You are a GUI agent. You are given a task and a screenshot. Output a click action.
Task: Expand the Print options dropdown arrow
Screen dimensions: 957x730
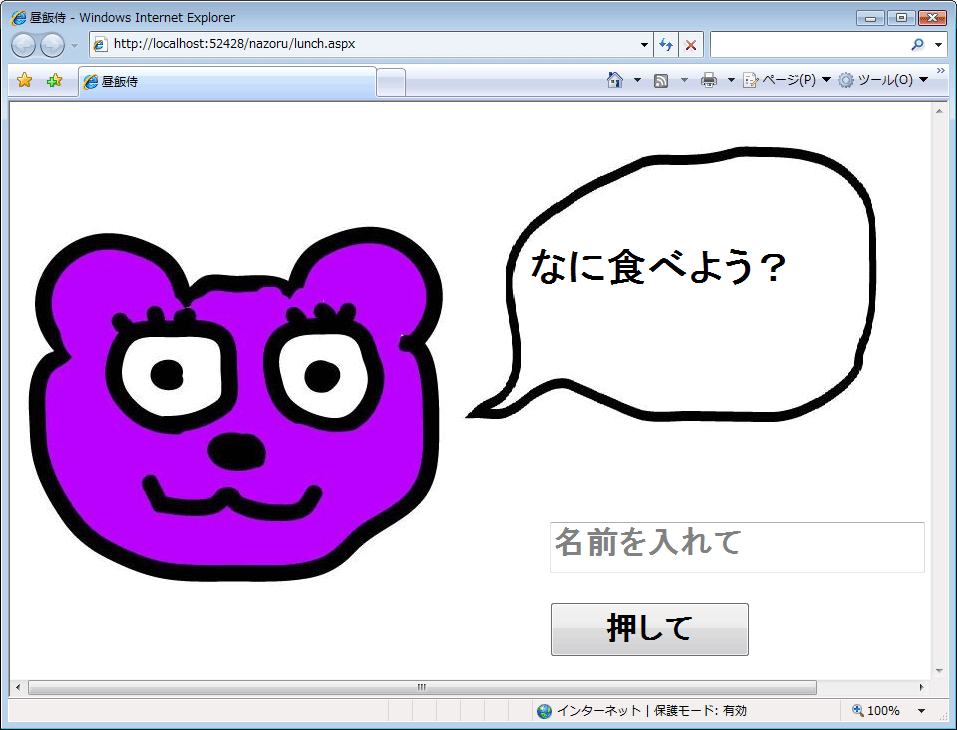pyautogui.click(x=731, y=80)
